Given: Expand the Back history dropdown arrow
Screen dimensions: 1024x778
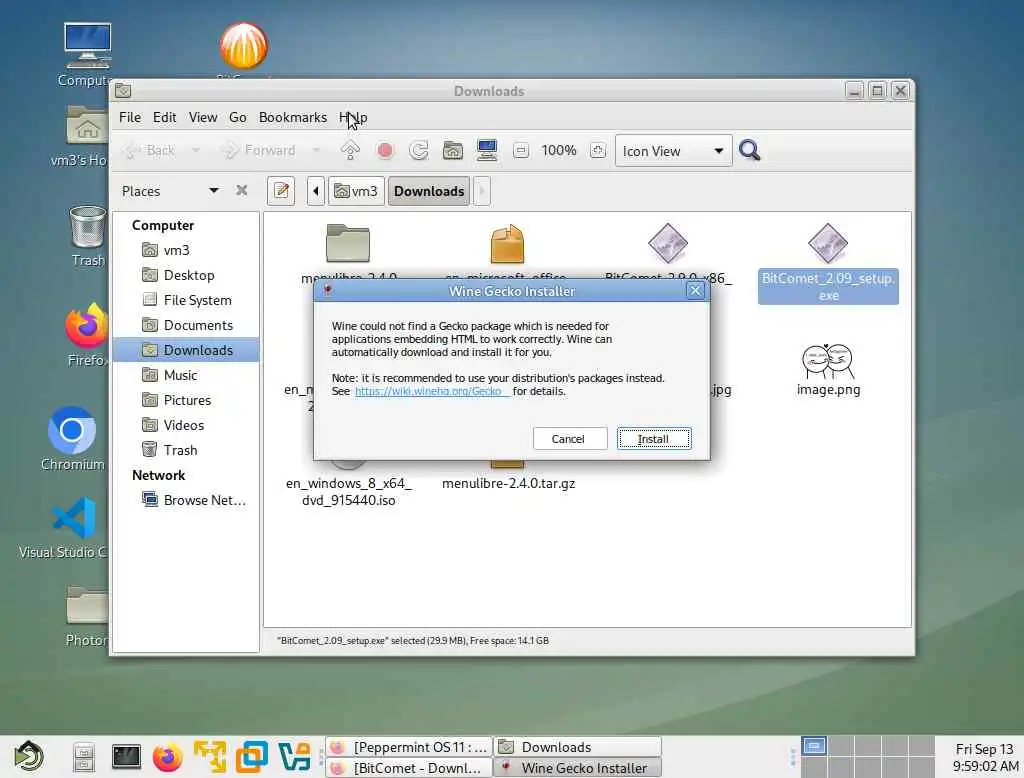Looking at the screenshot, I should (x=195, y=151).
